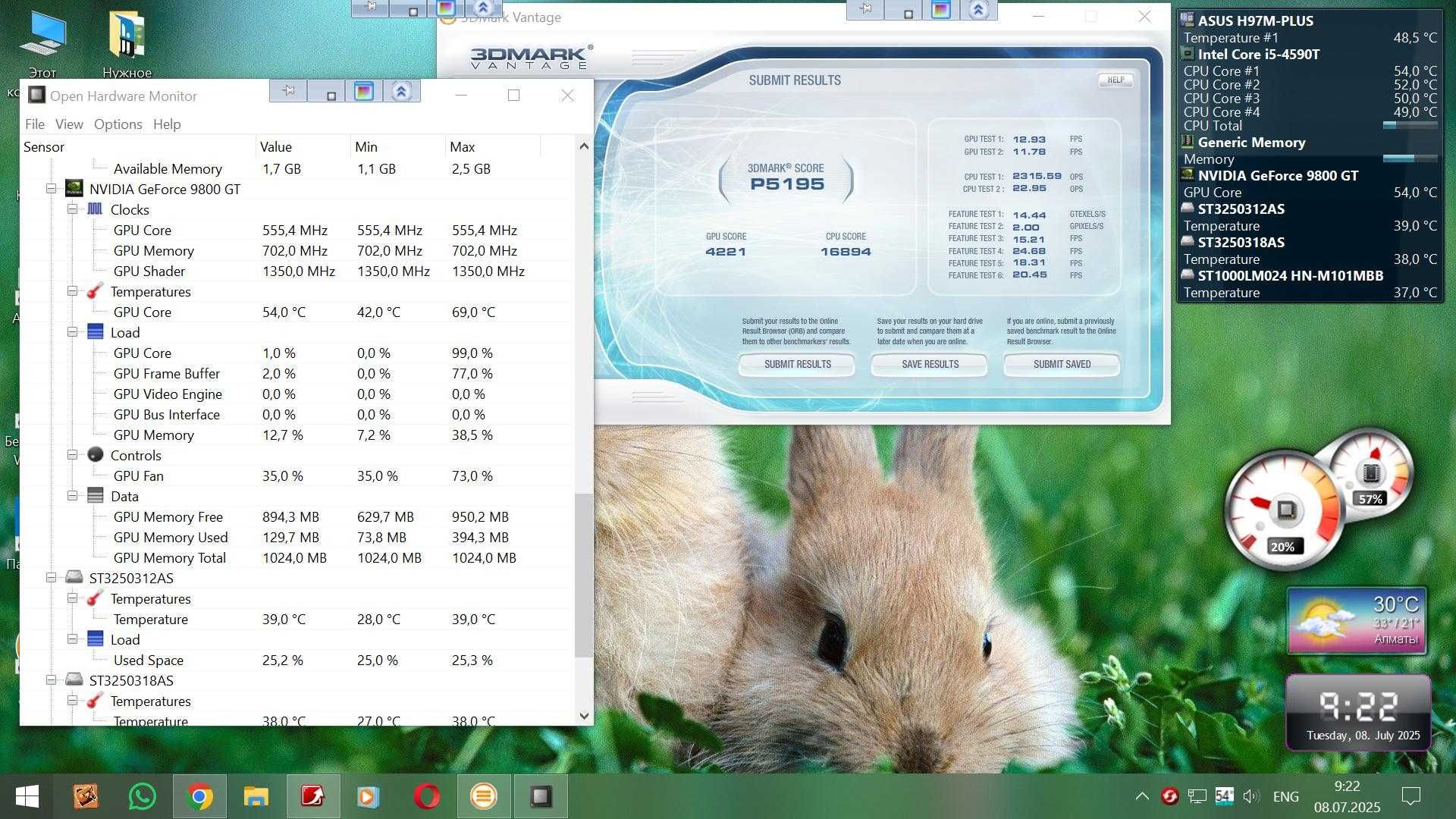Switch to Open Hardware Monitor taskbar button
The image size is (1456, 819).
[541, 796]
